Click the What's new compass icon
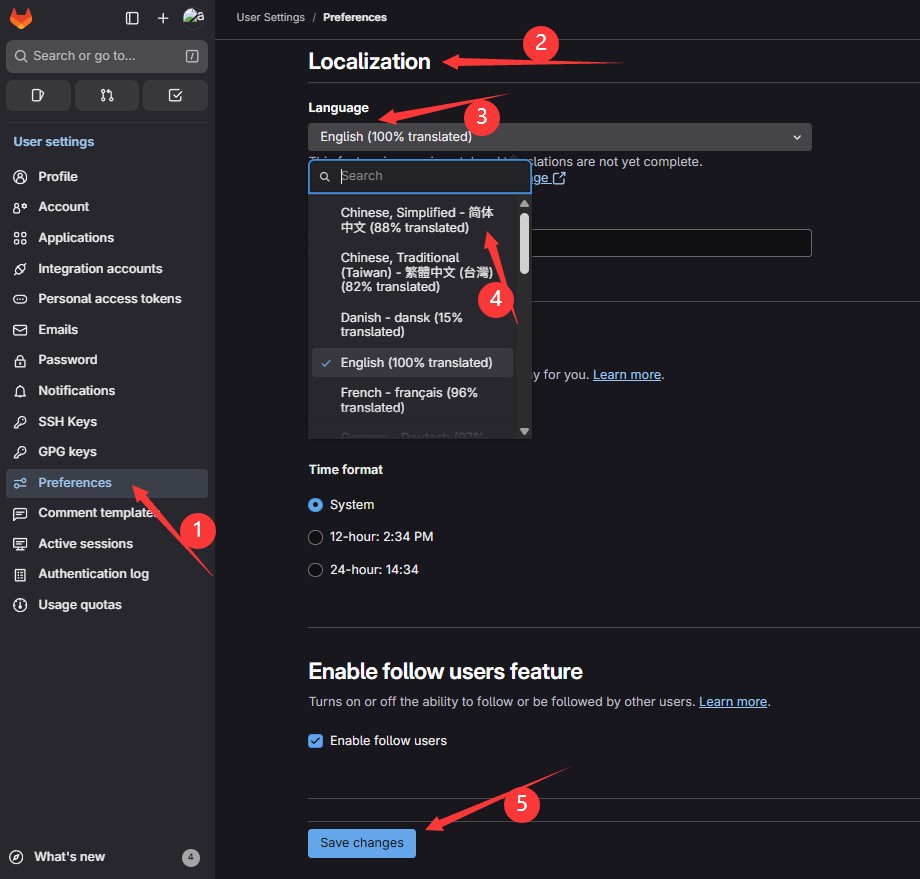This screenshot has height=879, width=920. pos(17,857)
